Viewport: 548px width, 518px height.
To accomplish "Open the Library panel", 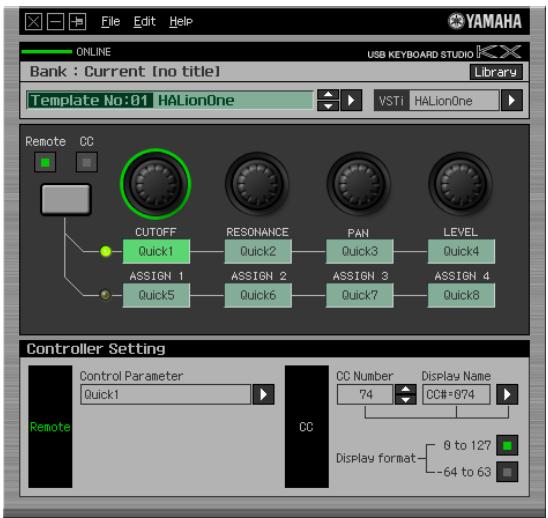I will (496, 72).
